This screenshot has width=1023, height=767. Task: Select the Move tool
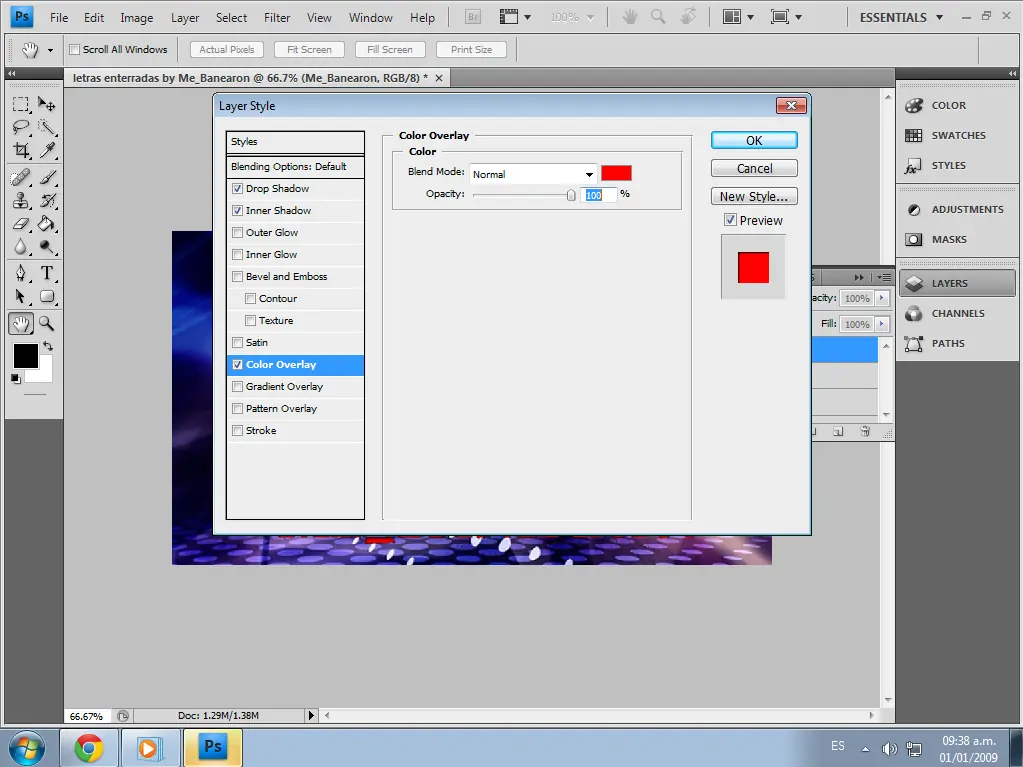point(46,104)
